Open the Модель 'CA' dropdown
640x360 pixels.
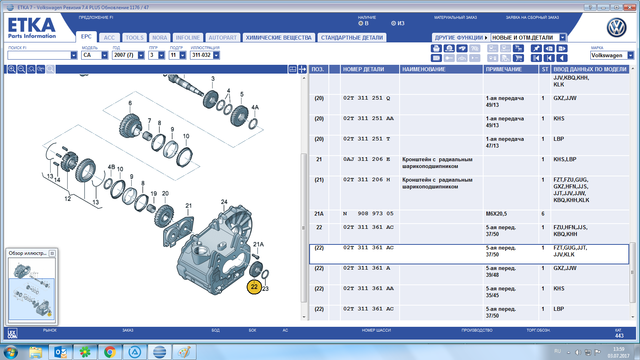(x=104, y=55)
